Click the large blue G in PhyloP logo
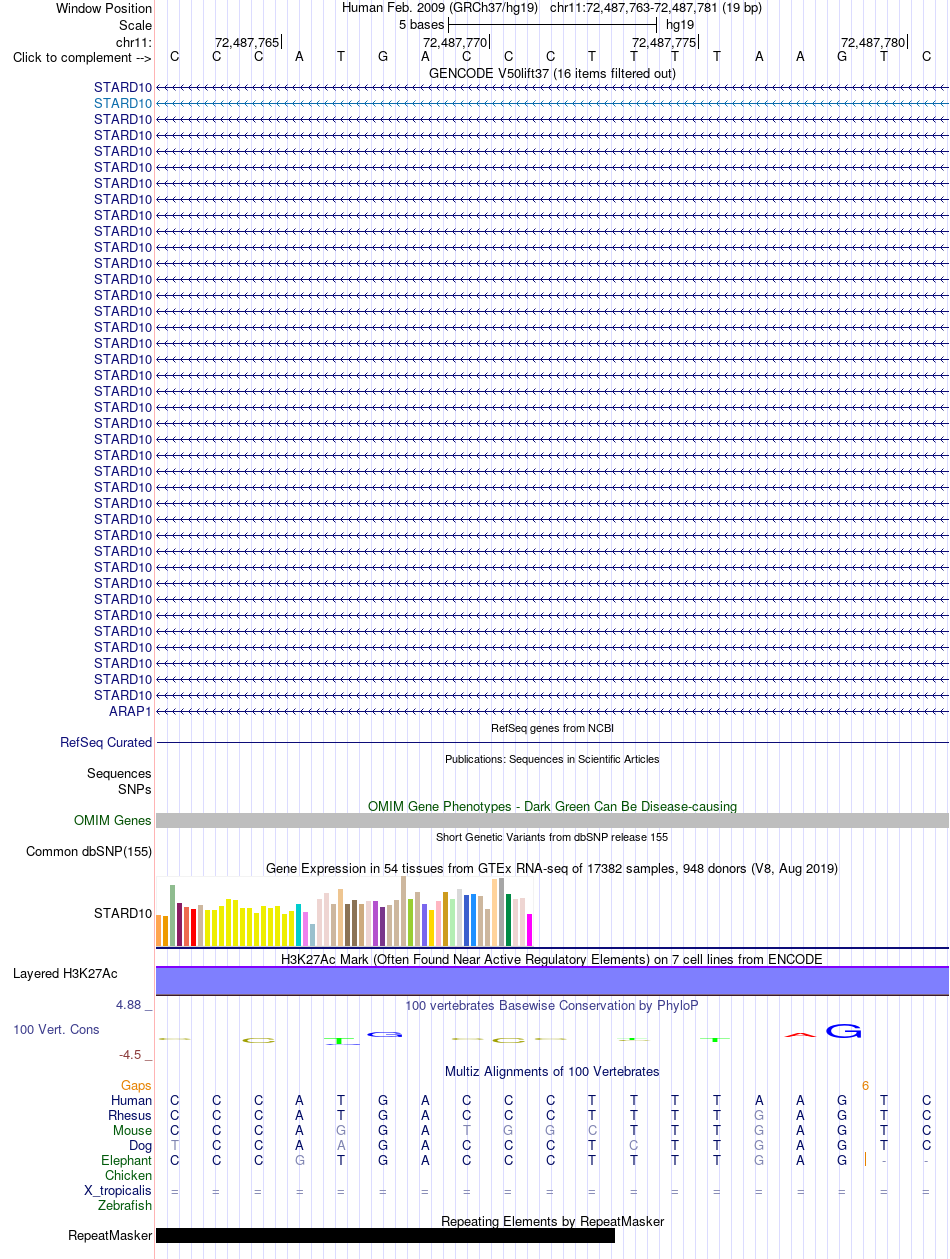Screen dimensions: 950x1259 843,1031
